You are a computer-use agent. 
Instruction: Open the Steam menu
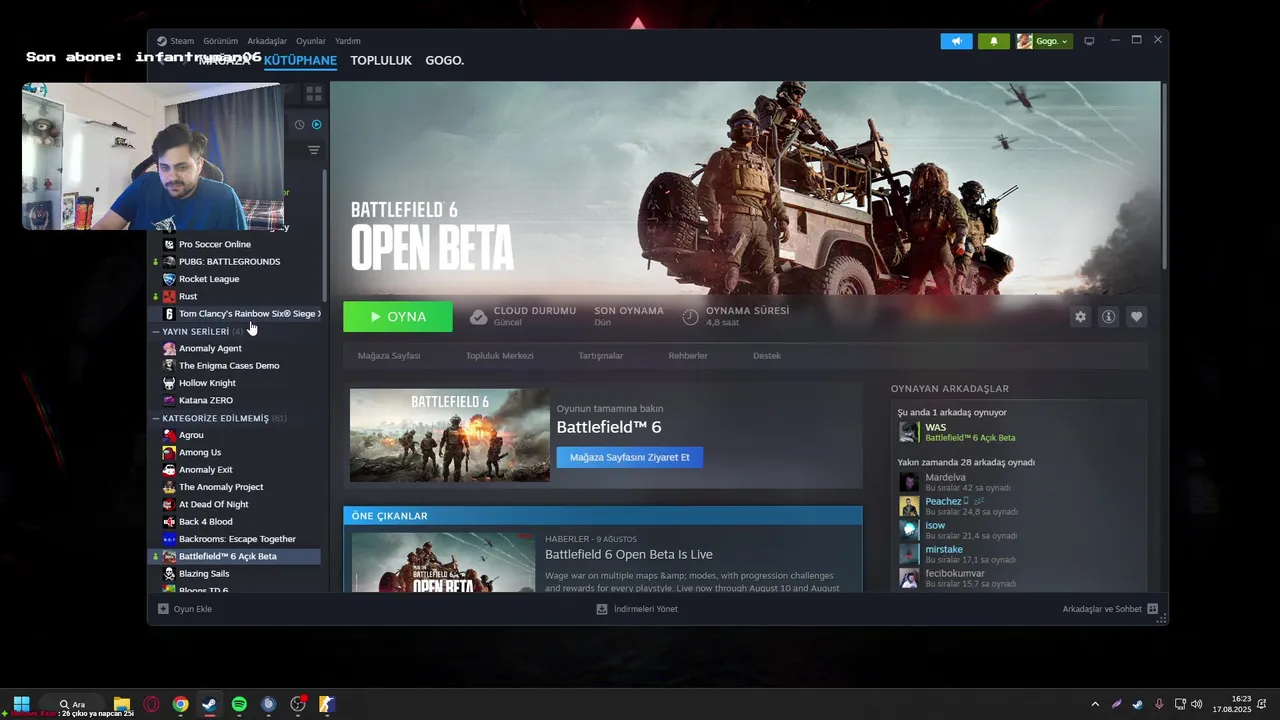tap(182, 41)
